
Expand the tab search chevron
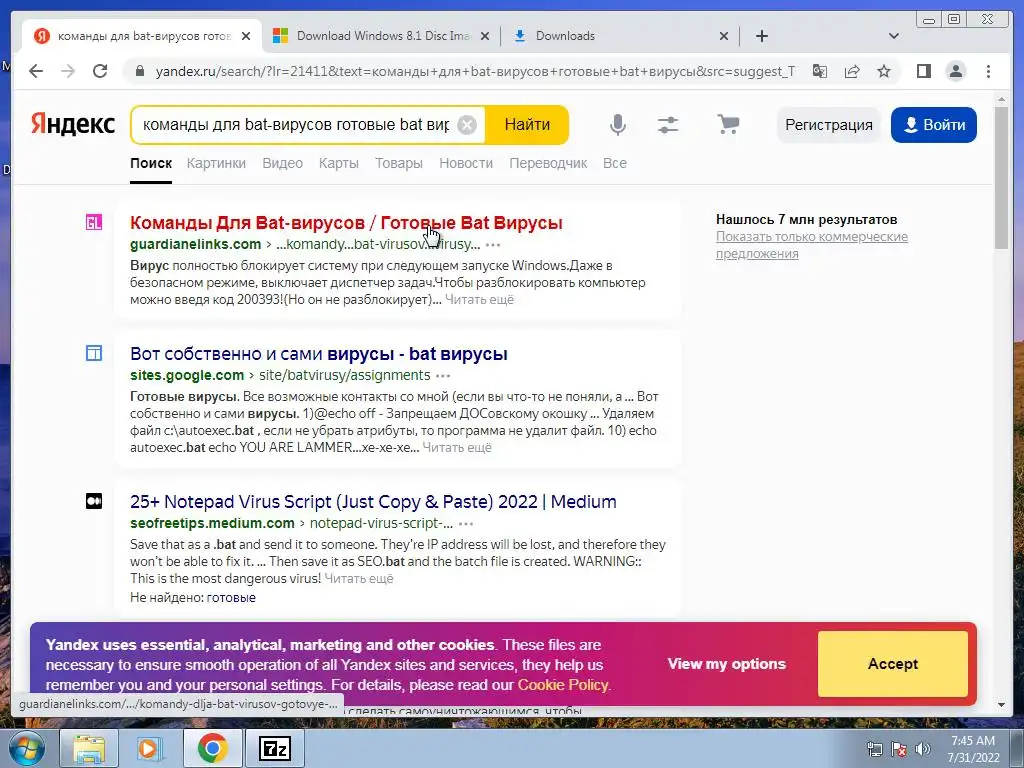(x=893, y=36)
